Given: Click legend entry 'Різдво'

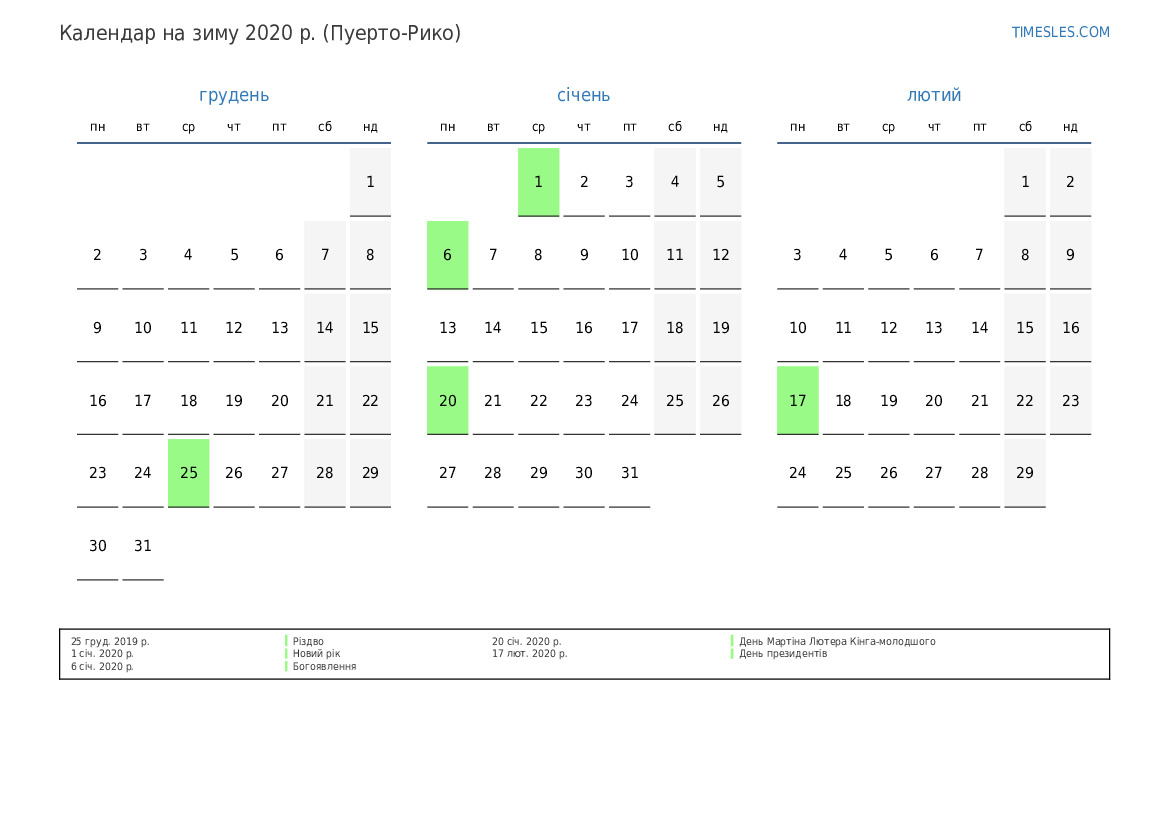Looking at the screenshot, I should tap(308, 641).
